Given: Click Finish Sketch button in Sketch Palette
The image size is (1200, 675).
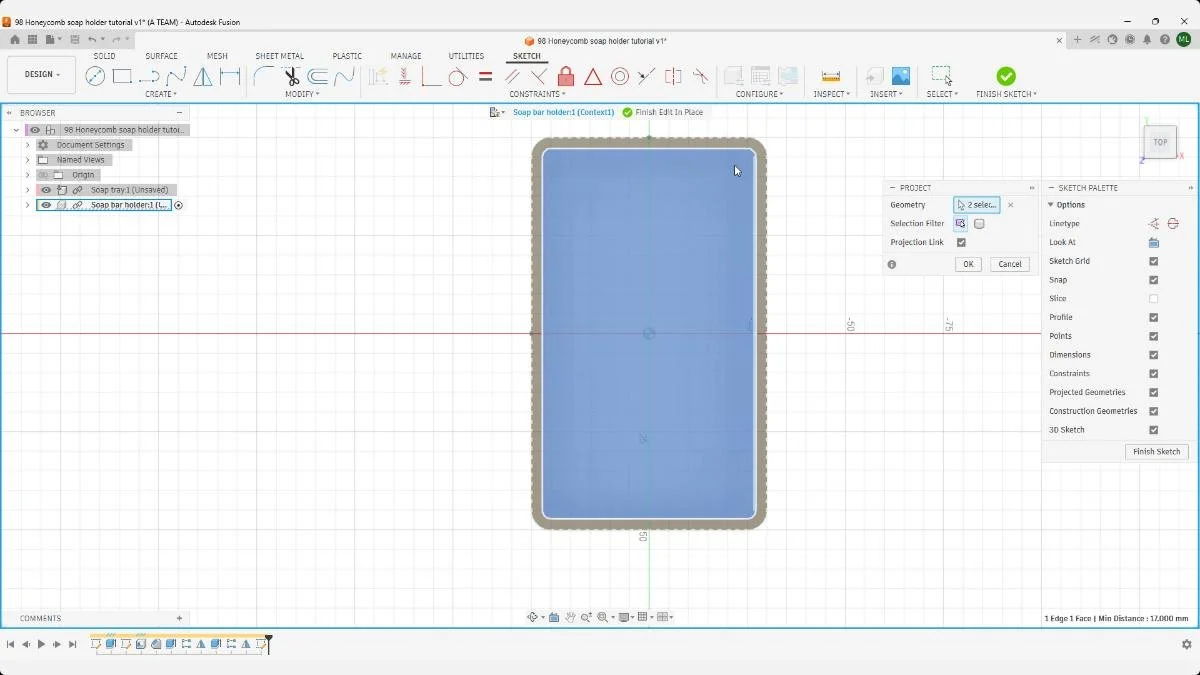Looking at the screenshot, I should [1156, 452].
